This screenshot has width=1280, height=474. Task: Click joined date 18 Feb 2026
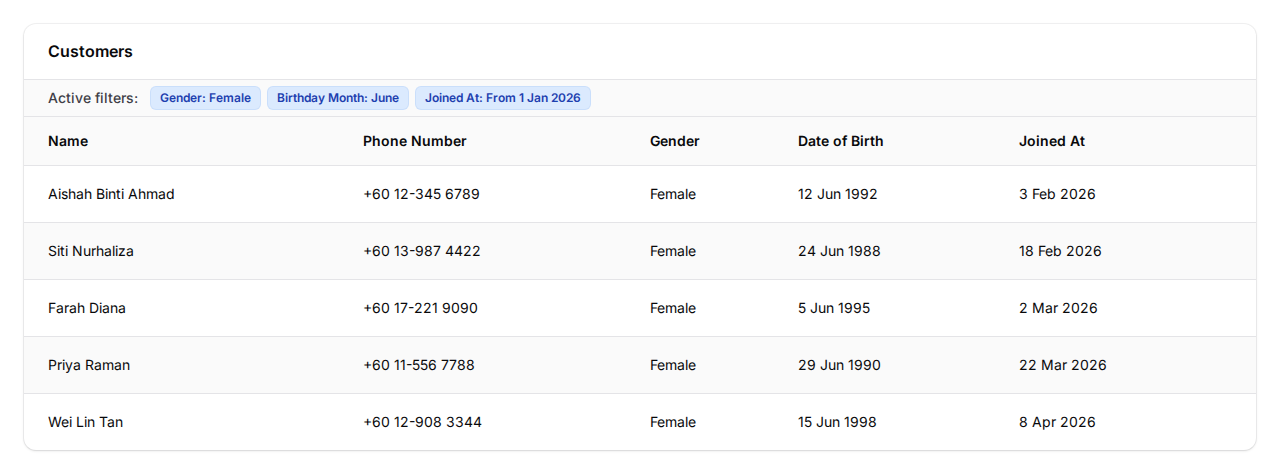1060,251
